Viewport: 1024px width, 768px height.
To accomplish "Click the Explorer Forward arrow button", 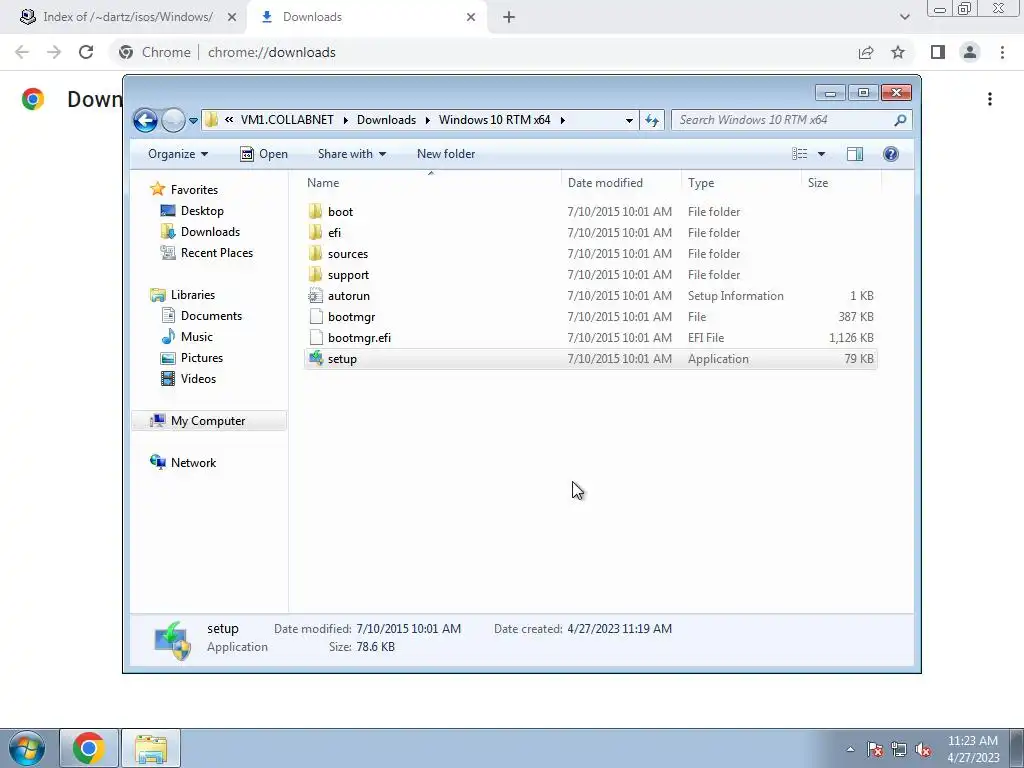I will [173, 120].
